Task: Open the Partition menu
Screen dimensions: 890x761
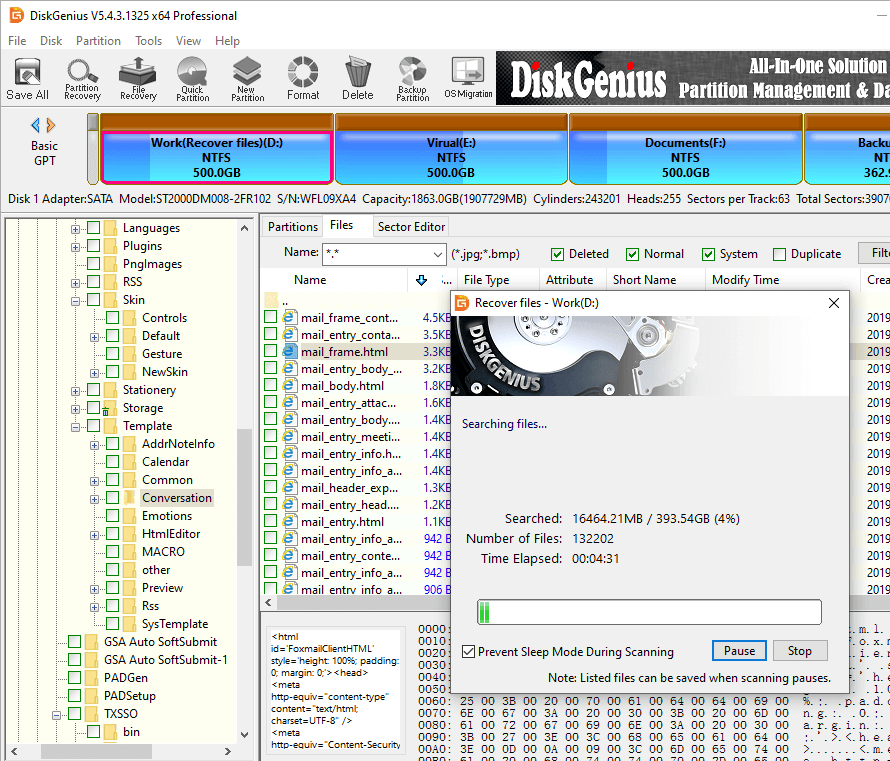Action: coord(98,41)
